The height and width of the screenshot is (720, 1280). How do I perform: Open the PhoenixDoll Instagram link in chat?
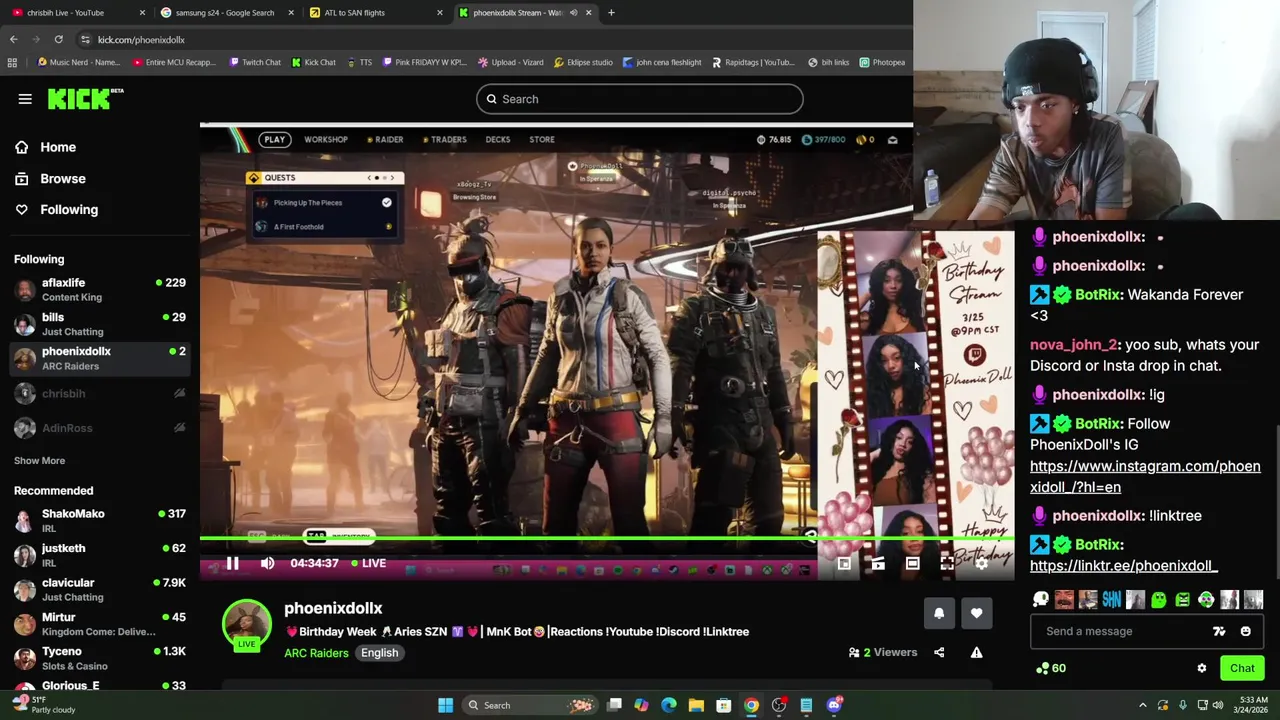1145,477
